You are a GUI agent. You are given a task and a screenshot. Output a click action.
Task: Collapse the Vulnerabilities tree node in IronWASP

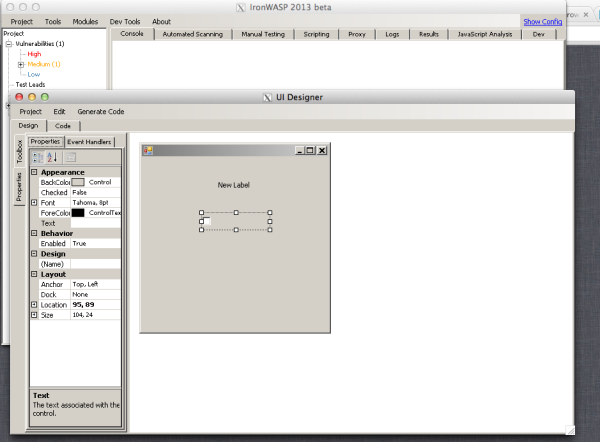tap(9, 44)
